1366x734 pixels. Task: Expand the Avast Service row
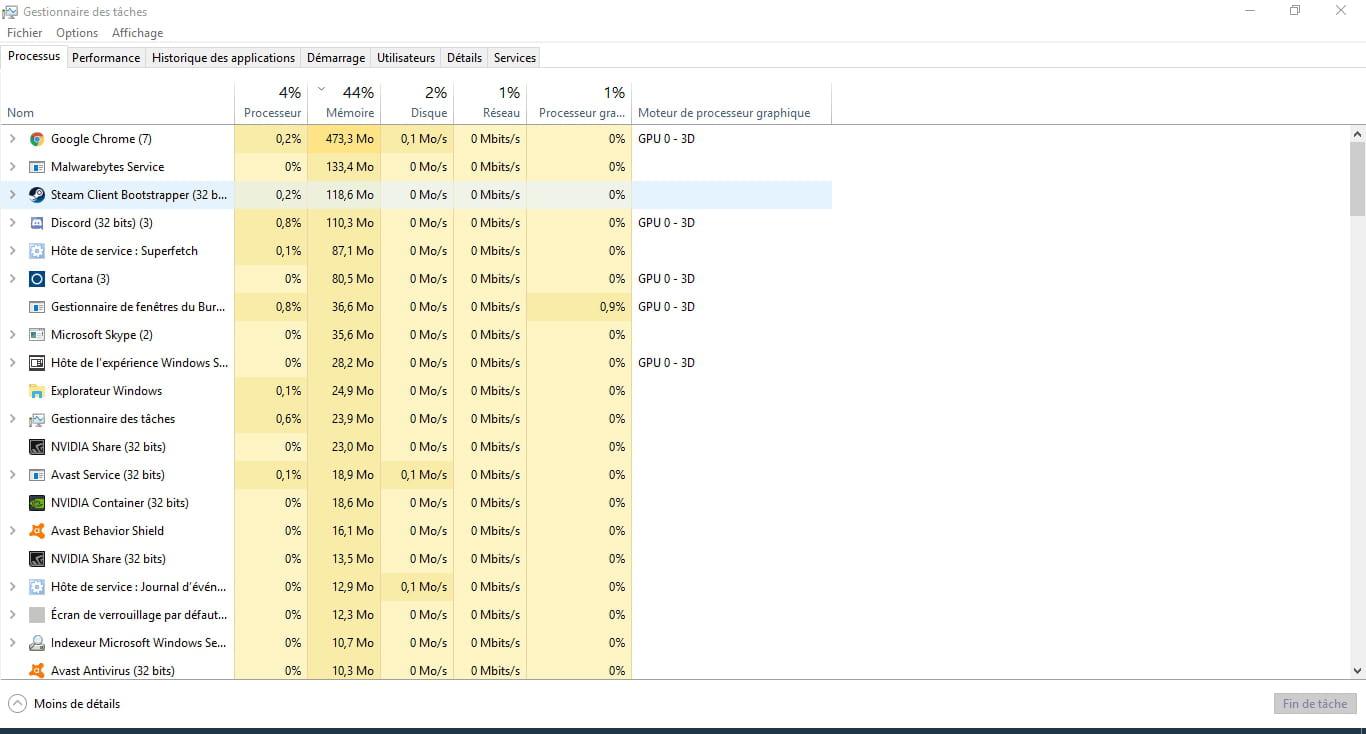pyautogui.click(x=12, y=475)
